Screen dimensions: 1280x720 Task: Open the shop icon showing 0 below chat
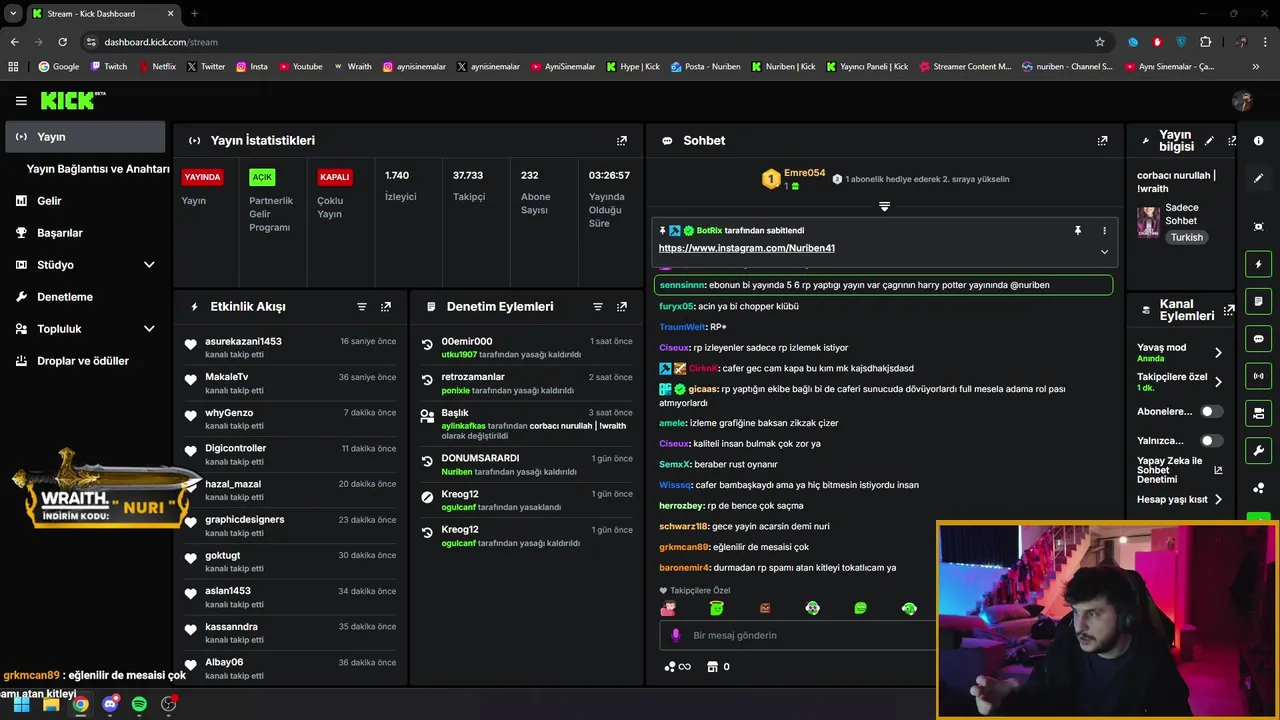pos(718,667)
